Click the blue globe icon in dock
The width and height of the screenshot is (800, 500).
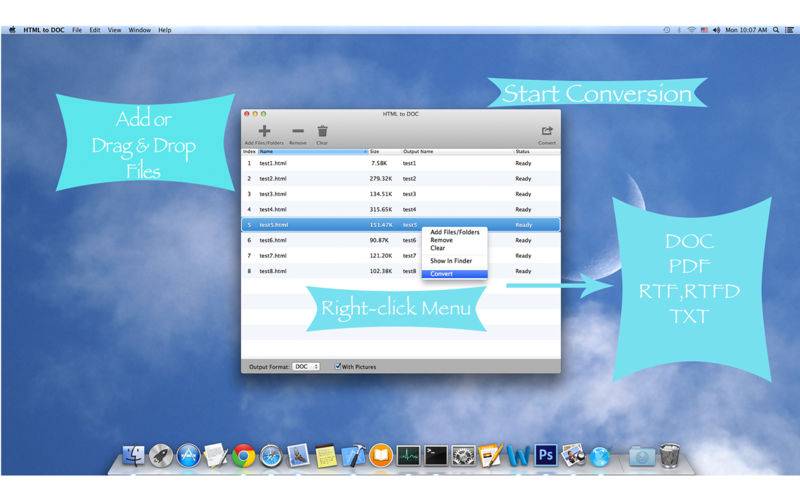[x=600, y=457]
